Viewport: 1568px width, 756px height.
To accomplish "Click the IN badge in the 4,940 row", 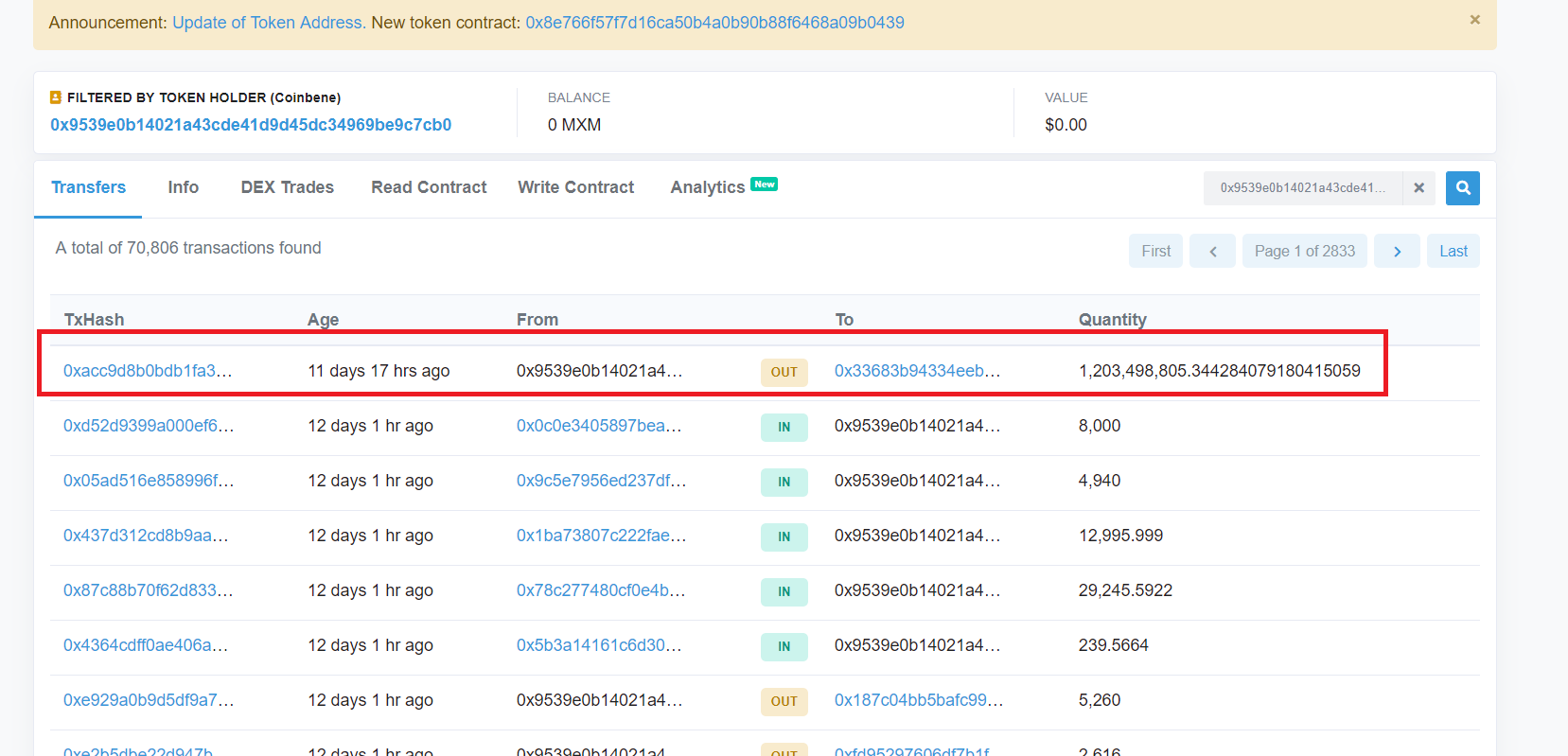I will coord(784,482).
